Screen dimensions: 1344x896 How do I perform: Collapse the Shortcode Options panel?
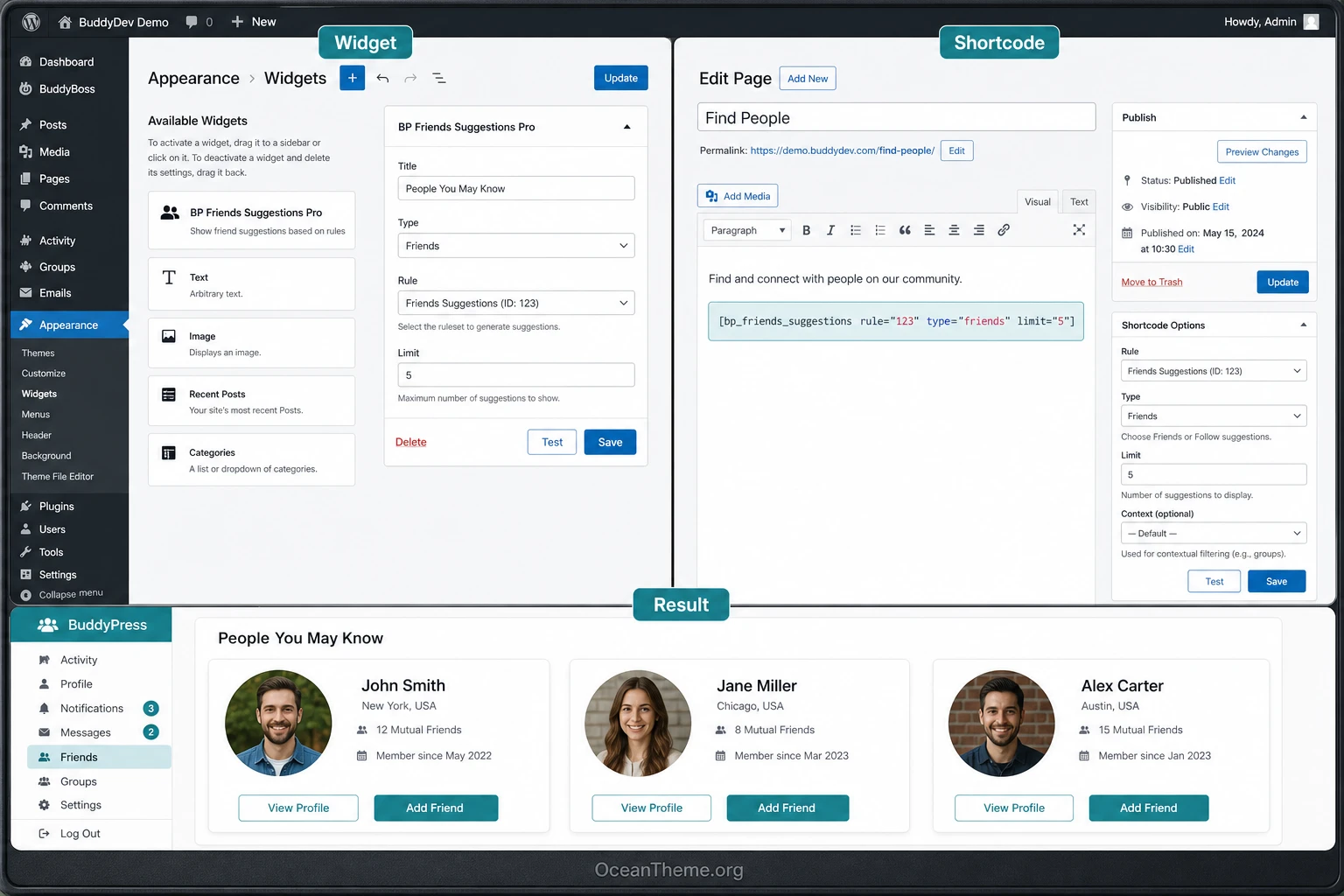click(1303, 325)
